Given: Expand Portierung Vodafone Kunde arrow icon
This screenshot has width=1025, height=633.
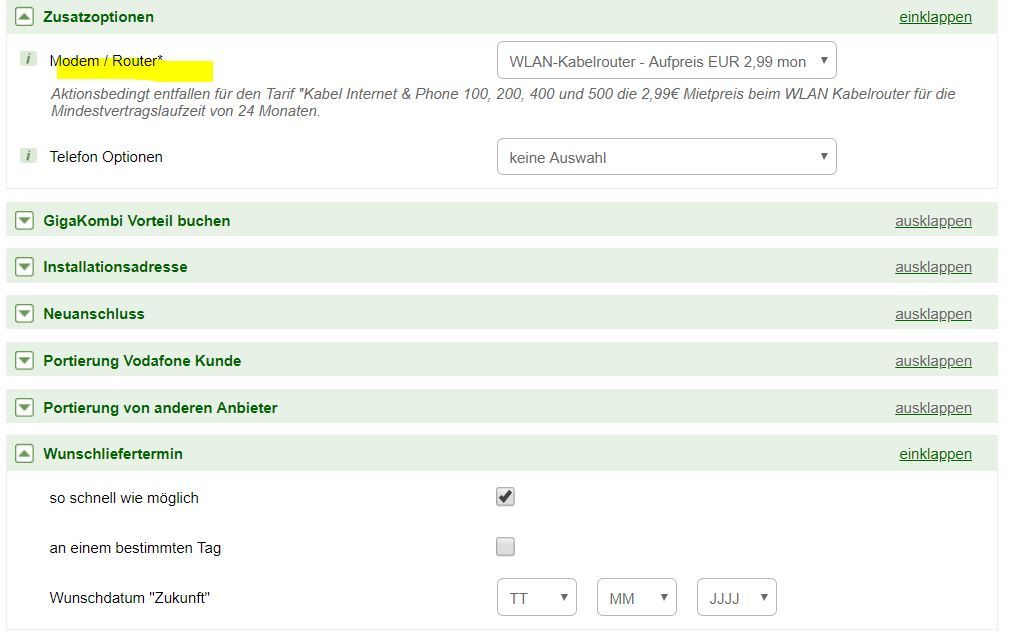Looking at the screenshot, I should 24,361.
